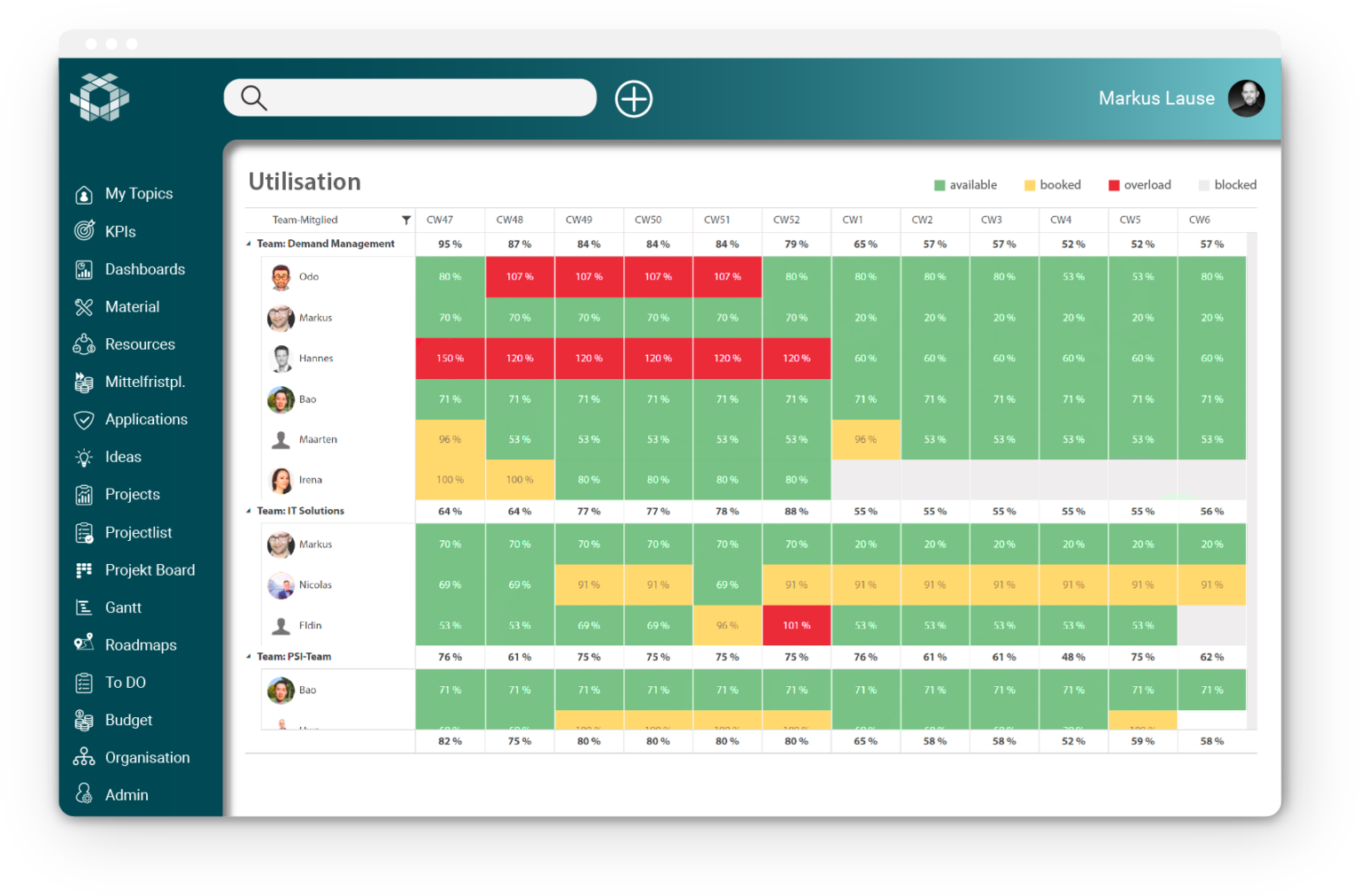The image size is (1360, 896).
Task: Click Hannes's 150 % overload cell in CW47
Action: pos(450,359)
